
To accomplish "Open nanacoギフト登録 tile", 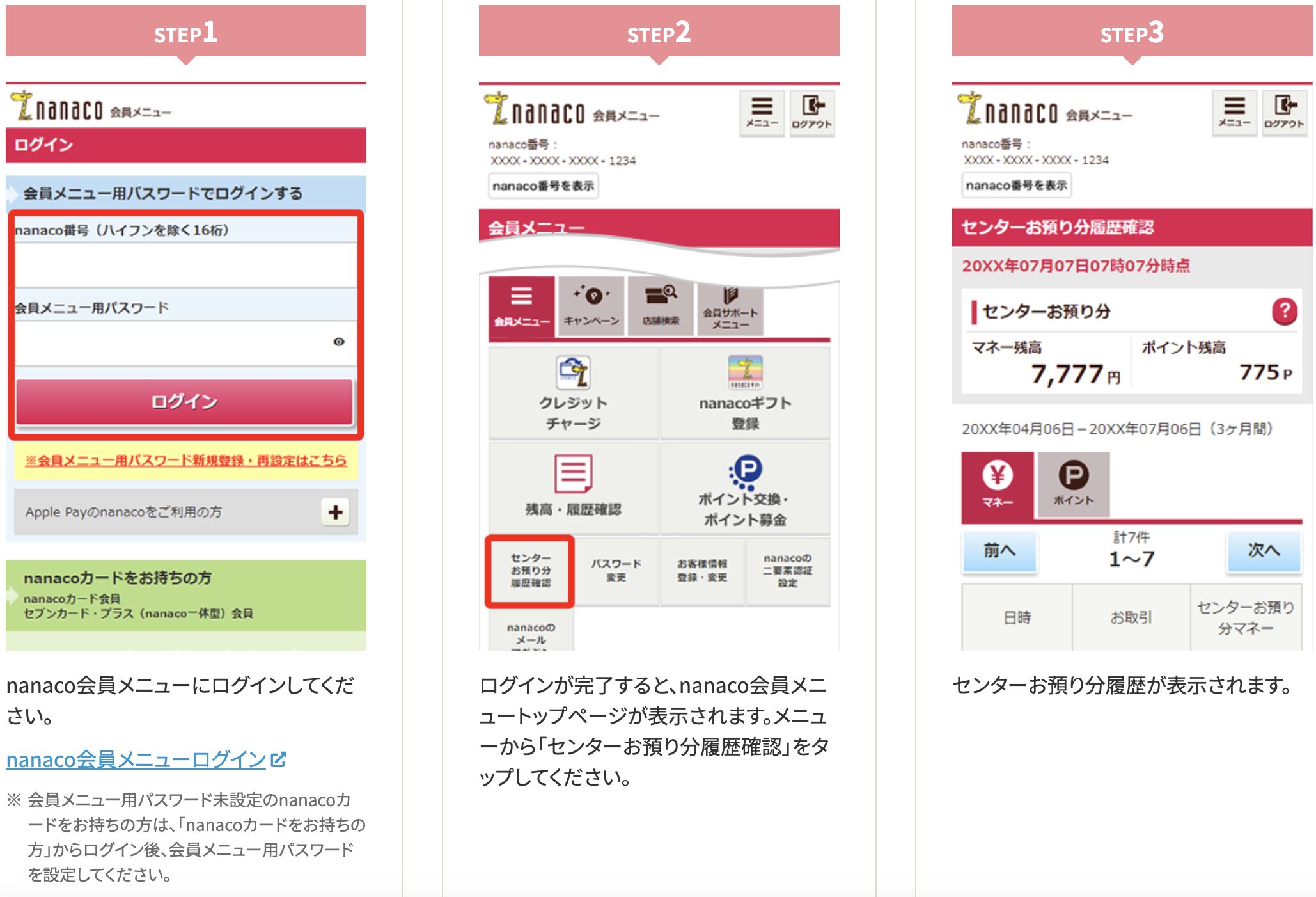I will [745, 393].
